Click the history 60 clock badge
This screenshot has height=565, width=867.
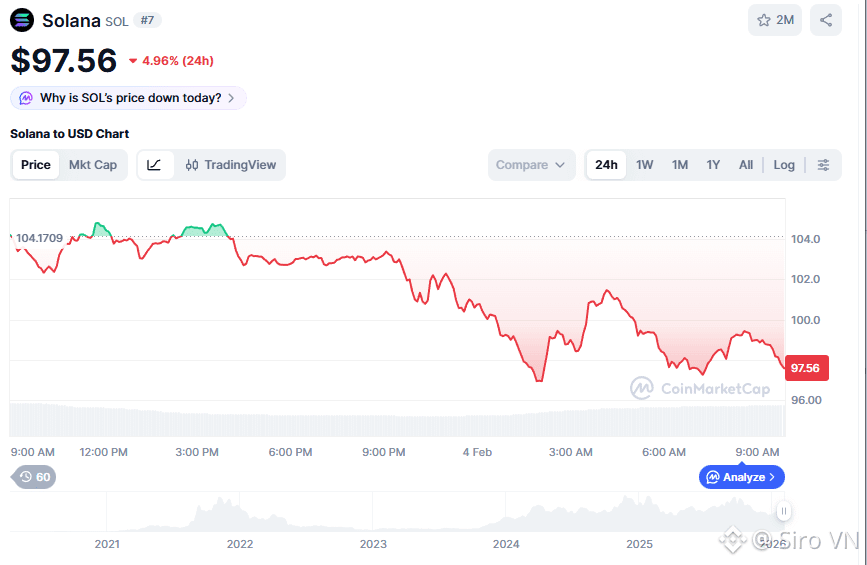coord(35,477)
